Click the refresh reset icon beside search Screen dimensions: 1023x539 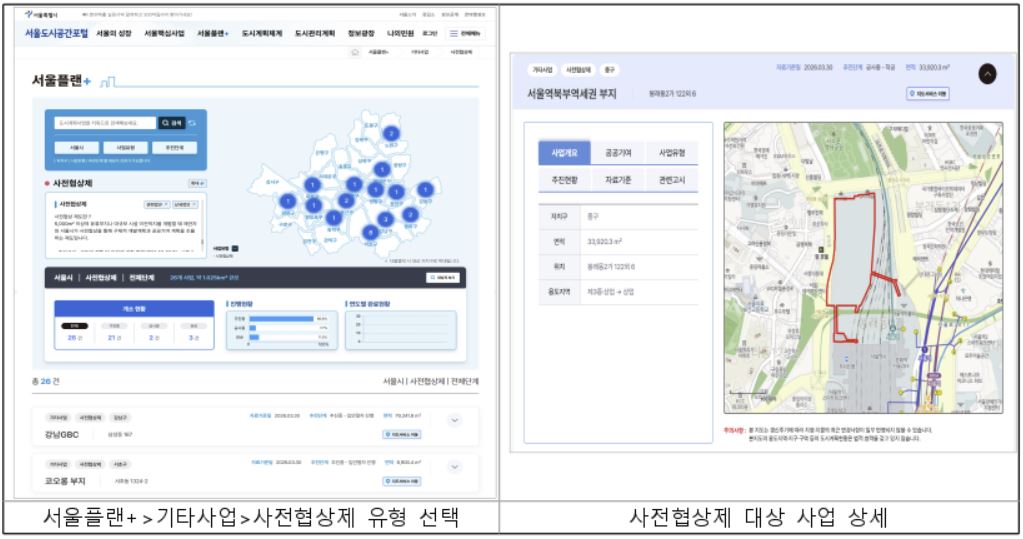192,123
